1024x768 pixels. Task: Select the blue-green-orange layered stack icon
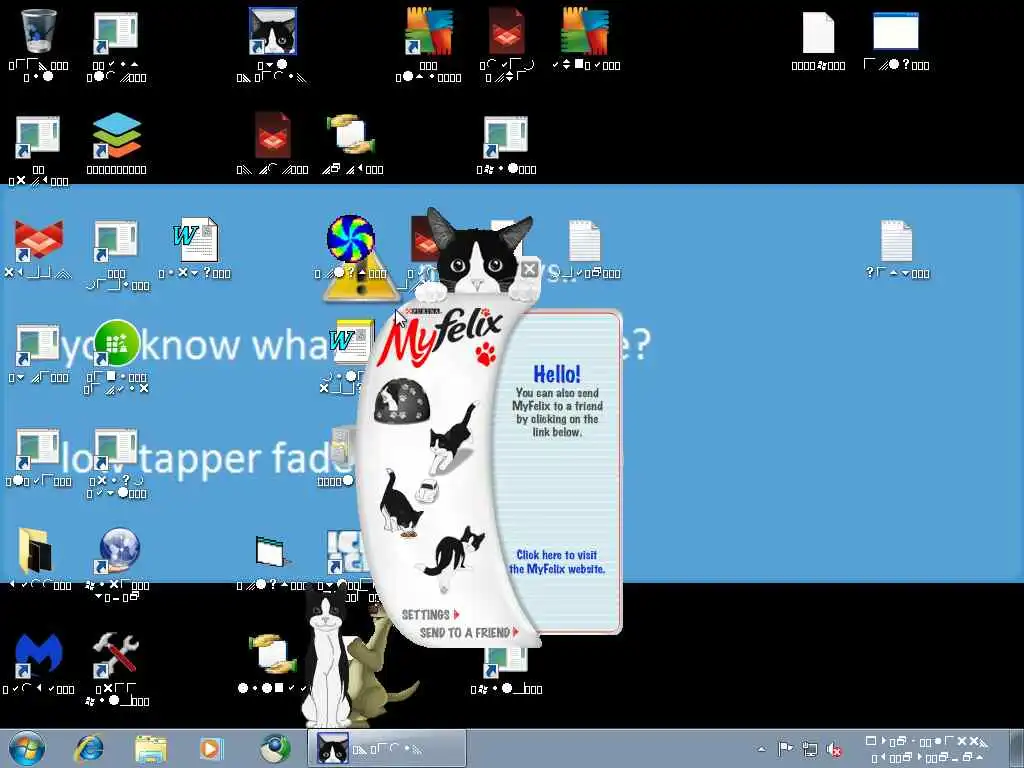(116, 135)
